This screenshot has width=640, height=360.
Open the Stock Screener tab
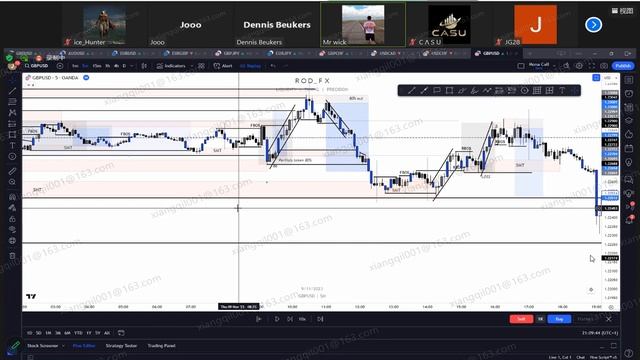(x=42, y=346)
